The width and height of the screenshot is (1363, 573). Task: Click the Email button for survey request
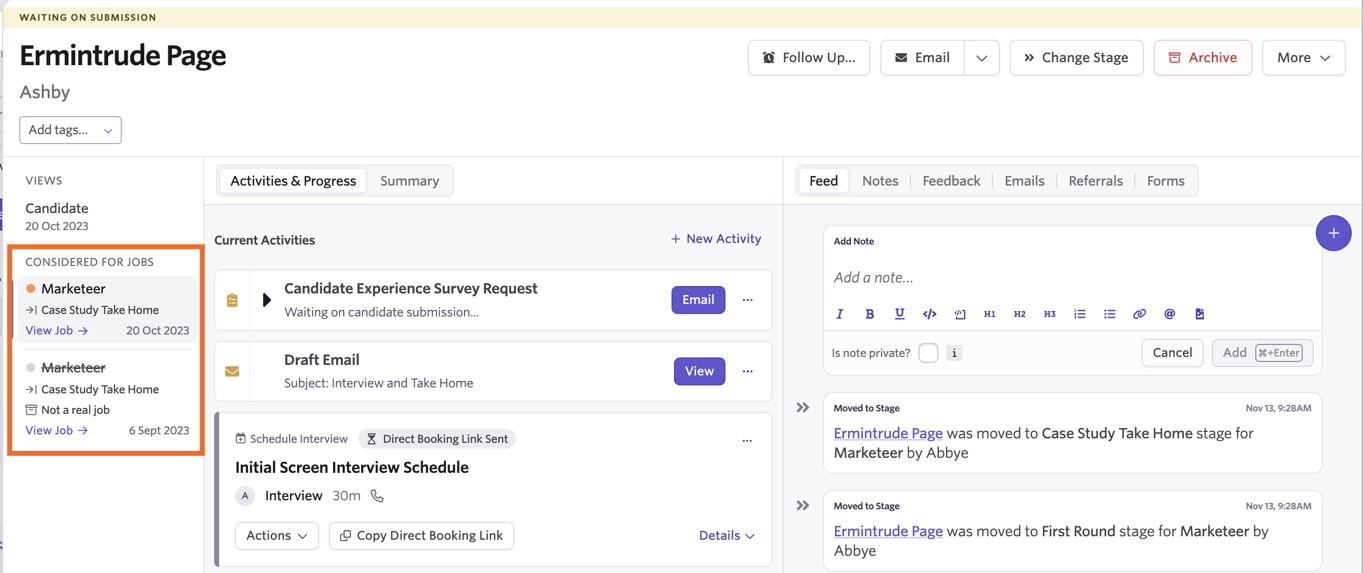(698, 300)
